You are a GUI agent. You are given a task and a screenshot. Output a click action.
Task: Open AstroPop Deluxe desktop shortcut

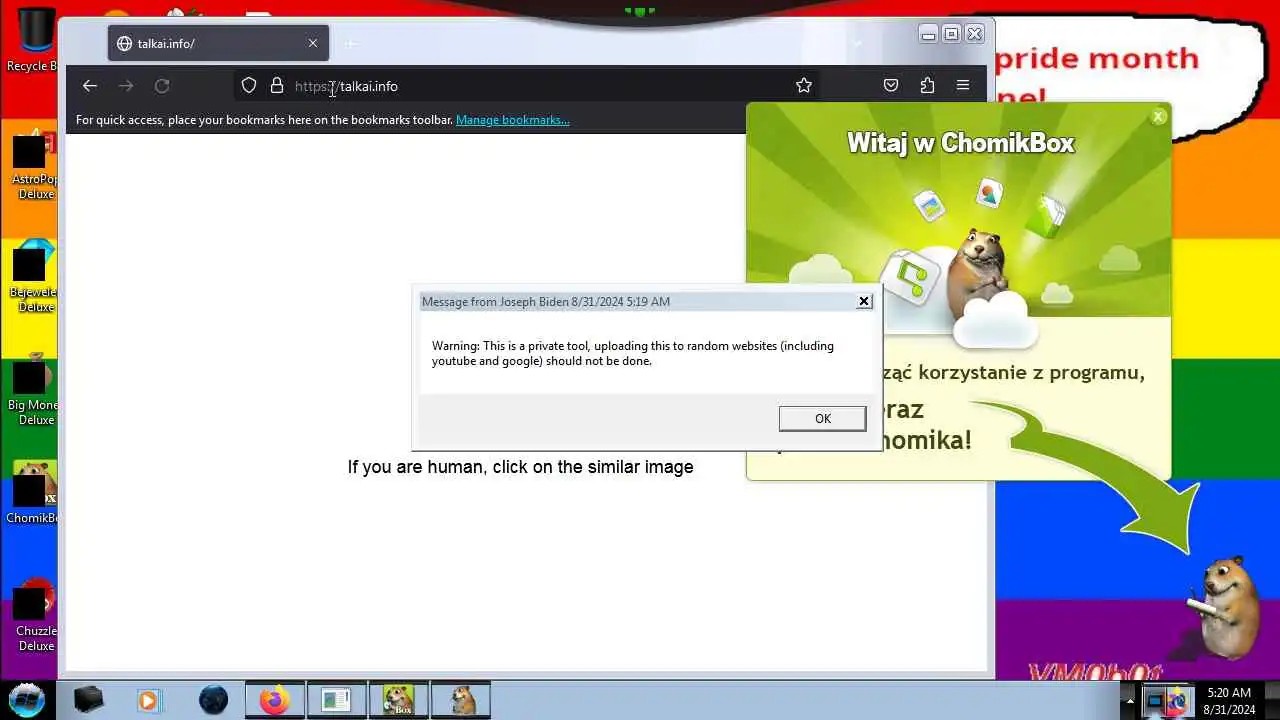click(x=35, y=163)
